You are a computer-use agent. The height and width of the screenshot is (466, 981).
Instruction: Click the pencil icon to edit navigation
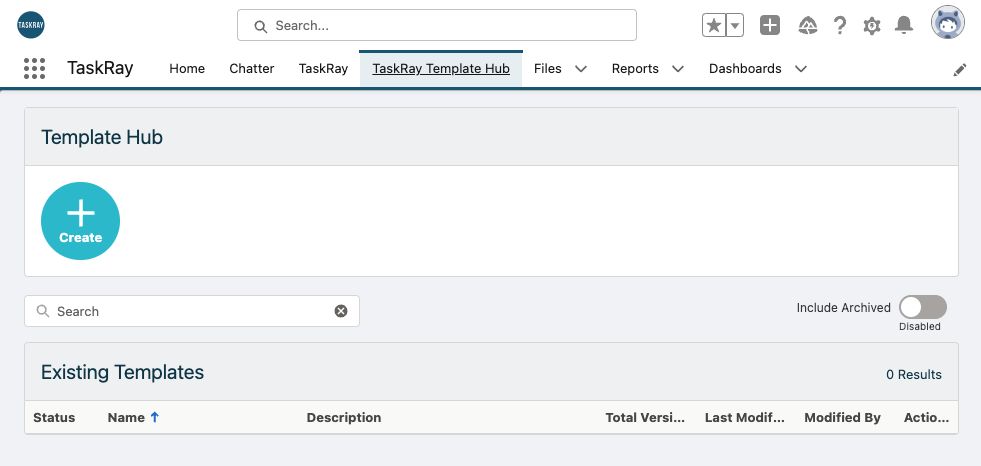(x=960, y=70)
